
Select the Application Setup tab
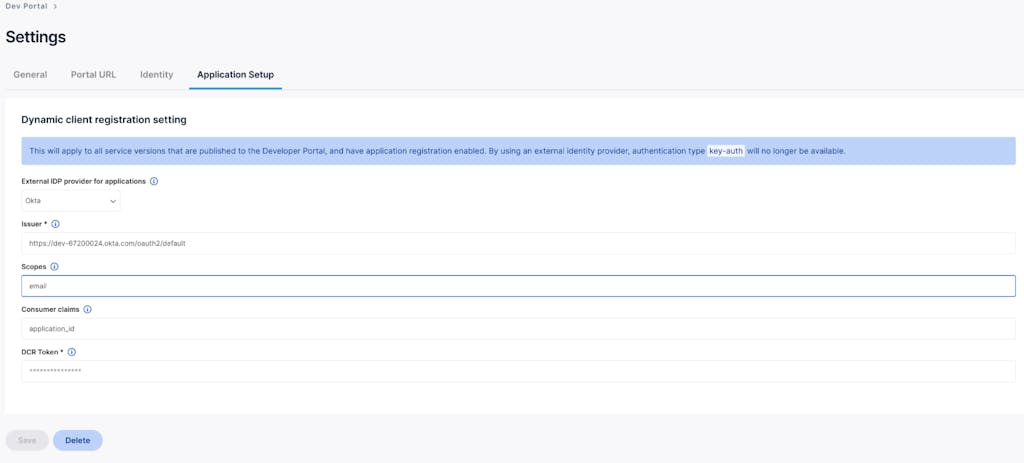click(x=235, y=75)
